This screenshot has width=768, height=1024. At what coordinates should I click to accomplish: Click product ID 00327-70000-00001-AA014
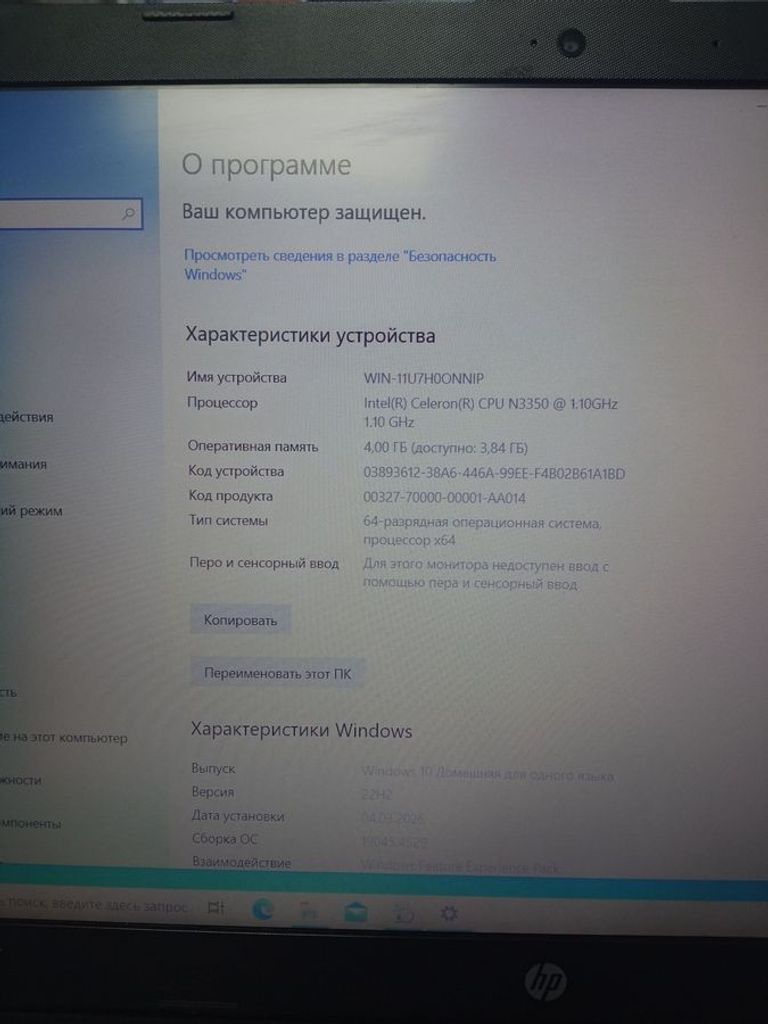[444, 498]
